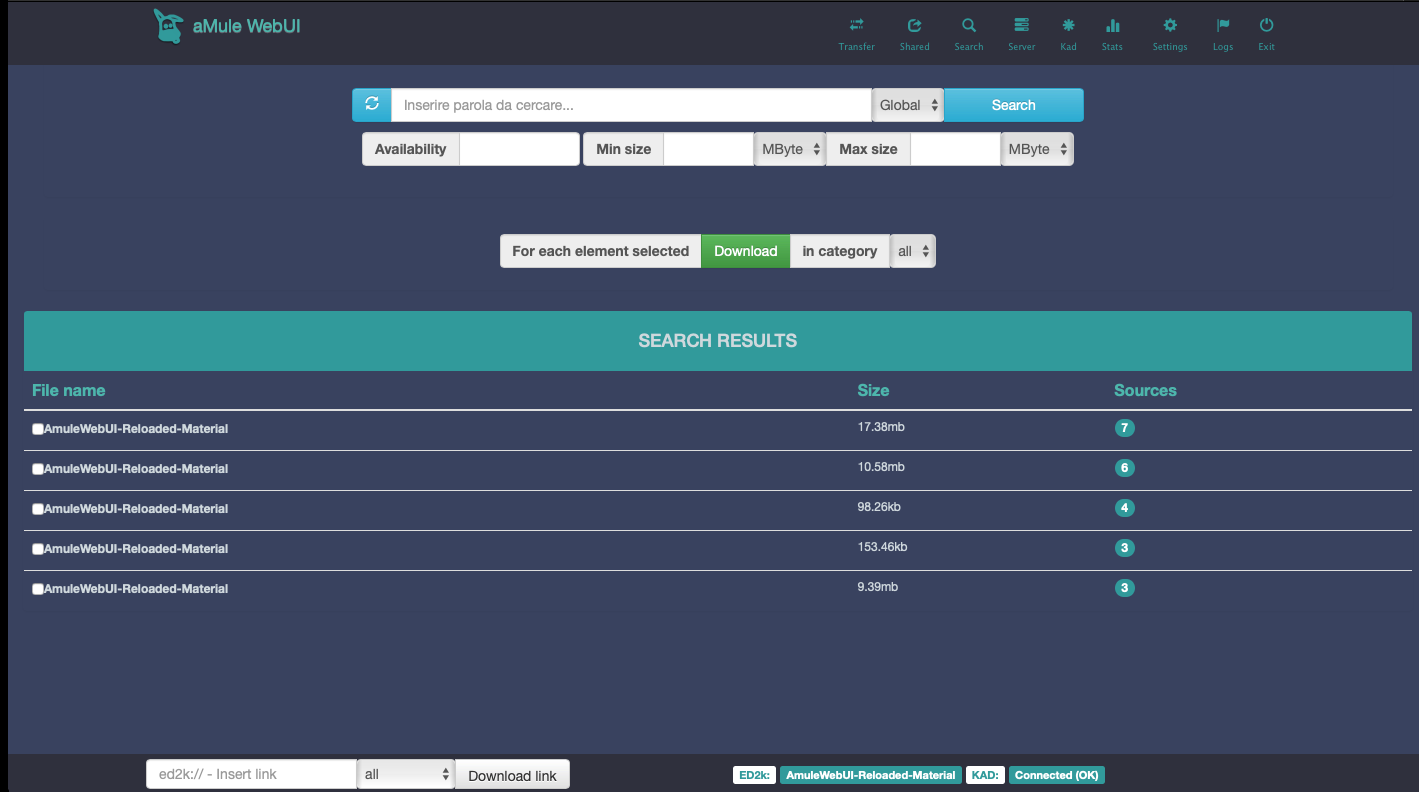Open the Min size MByte unit dropdown
Screen dimensions: 1419x792
click(x=789, y=149)
